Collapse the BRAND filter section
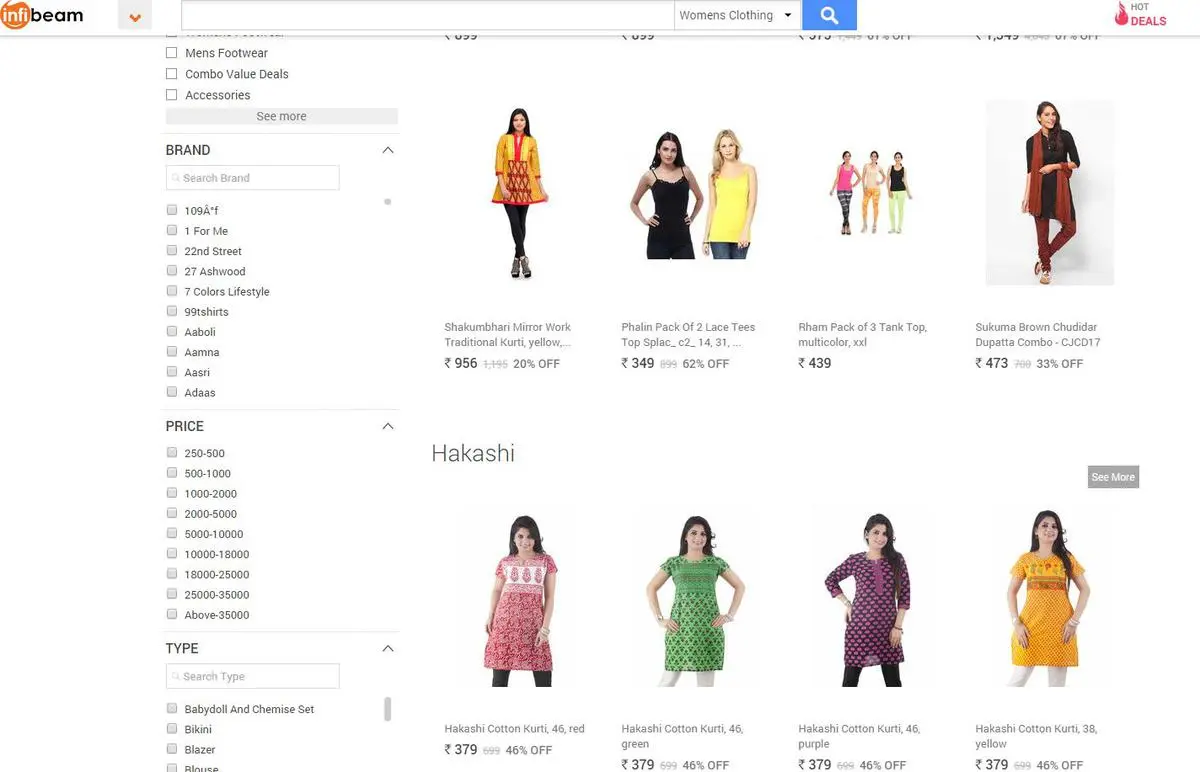1200x772 pixels. pos(388,150)
